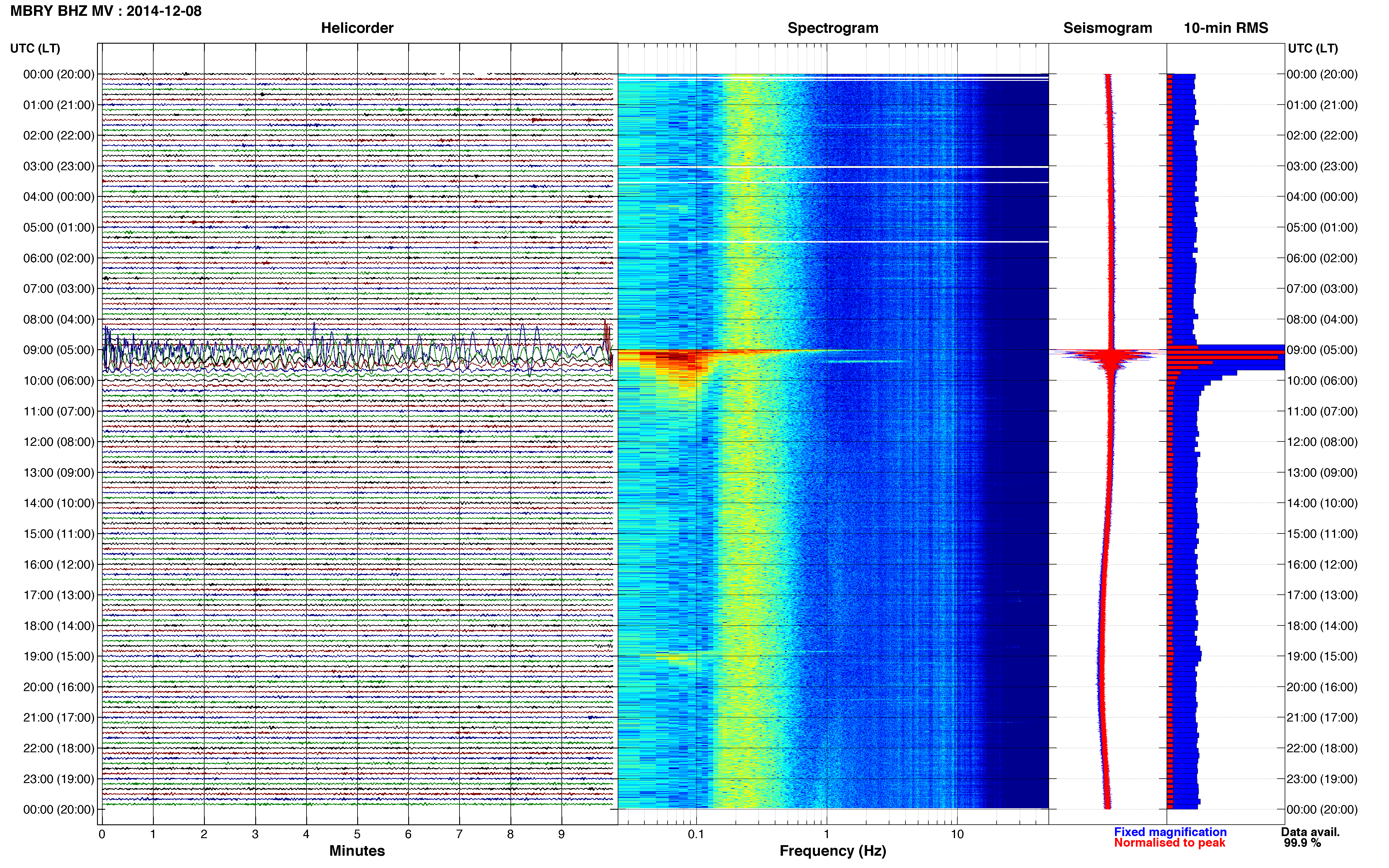
Task: Select the "Spectrogram" panel heading
Action: click(x=833, y=28)
